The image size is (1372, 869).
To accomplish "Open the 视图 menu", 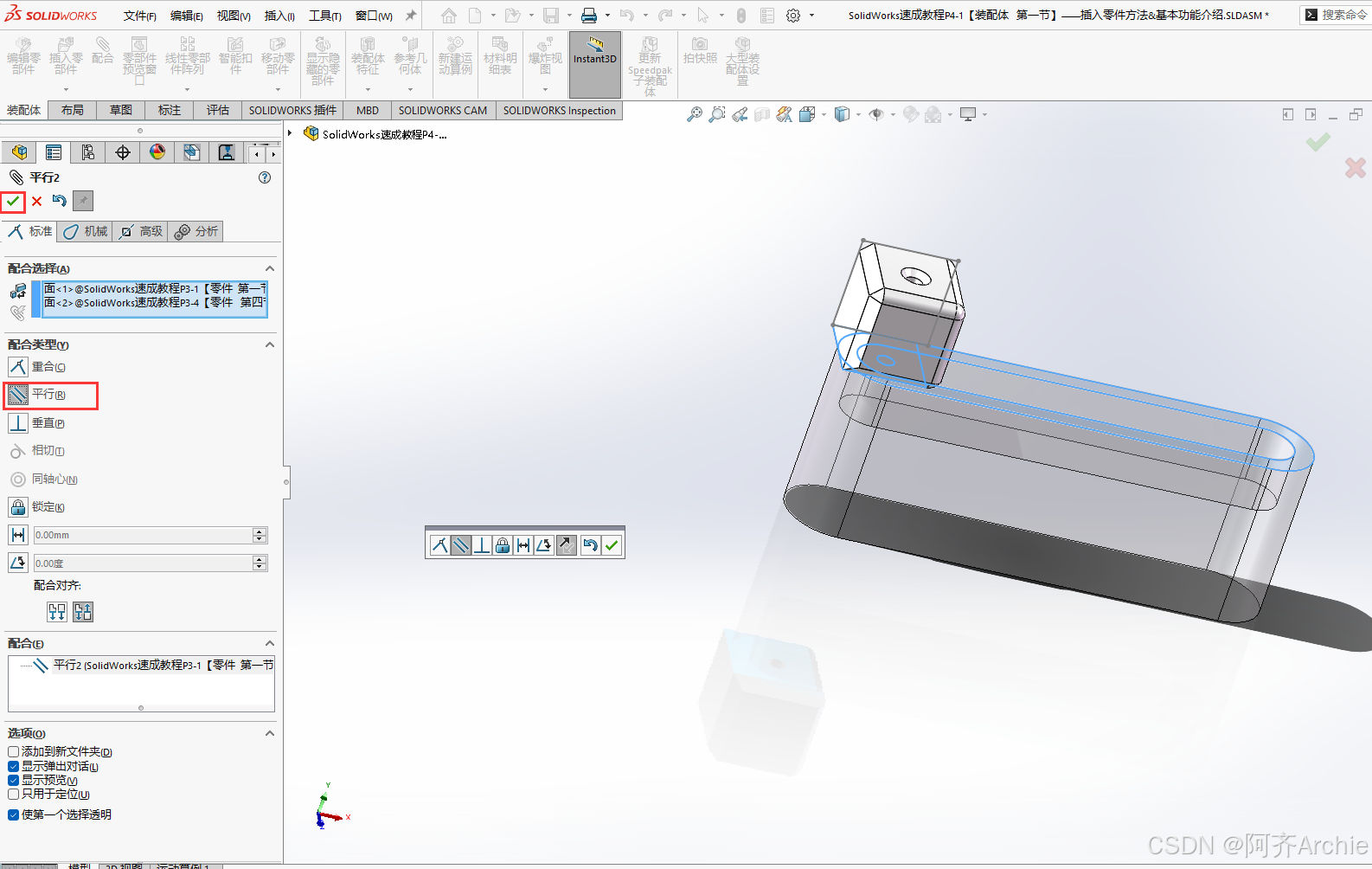I will [234, 16].
